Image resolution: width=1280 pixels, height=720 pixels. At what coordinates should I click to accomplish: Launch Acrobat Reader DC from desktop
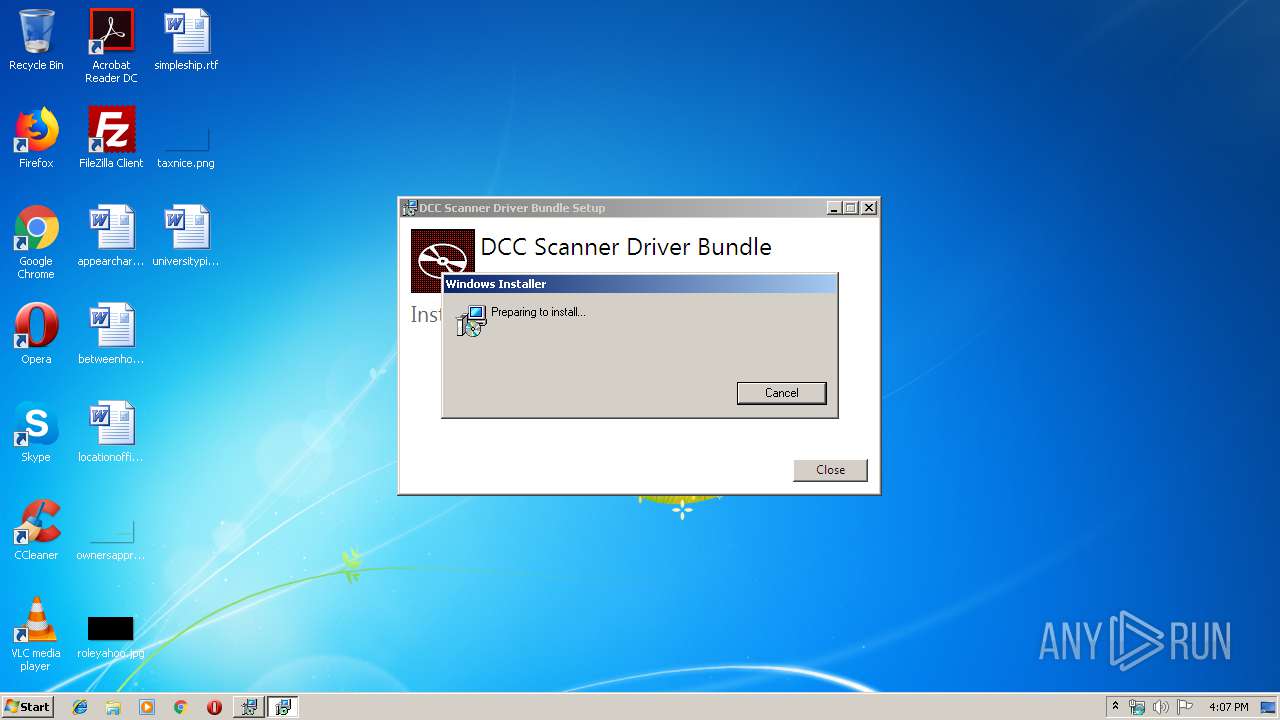click(x=111, y=46)
